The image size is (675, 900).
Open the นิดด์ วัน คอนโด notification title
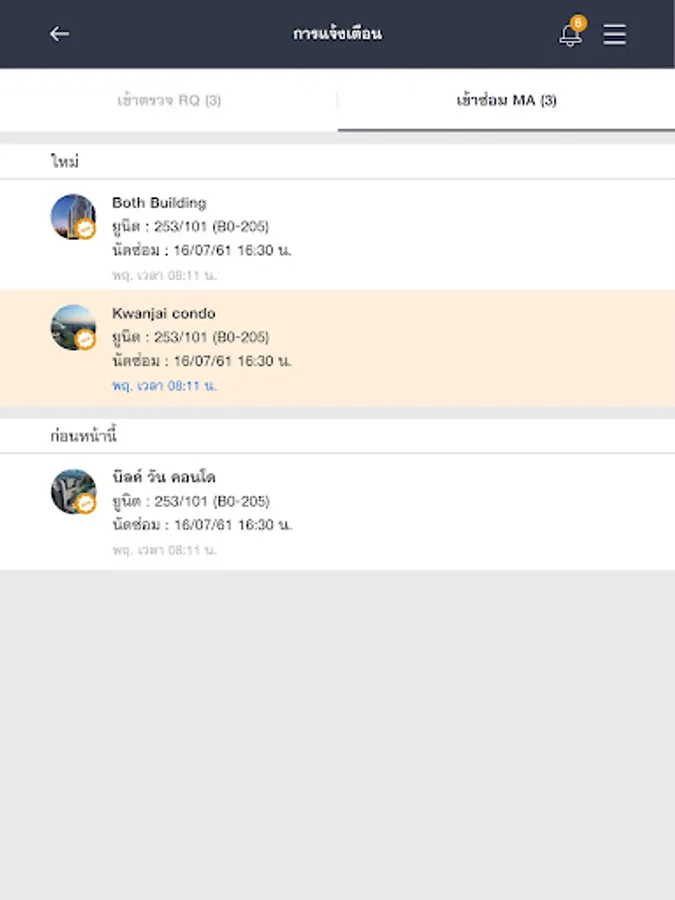pyautogui.click(x=163, y=477)
